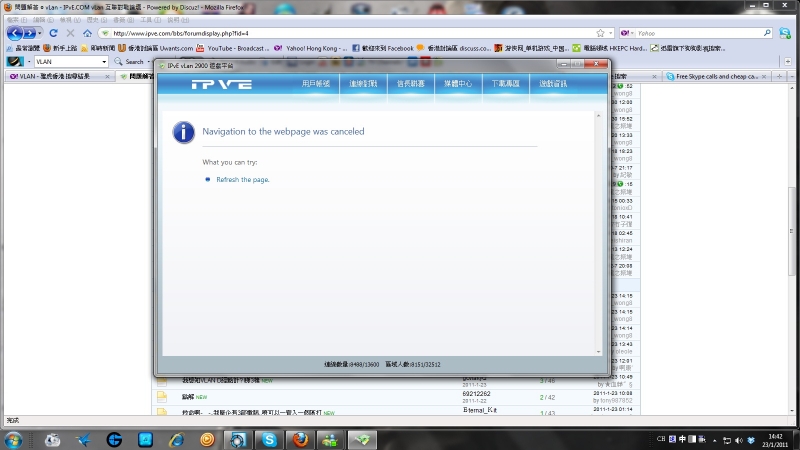The width and height of the screenshot is (800, 450).
Task: Close the Free Skype calls tab
Action: point(764,77)
